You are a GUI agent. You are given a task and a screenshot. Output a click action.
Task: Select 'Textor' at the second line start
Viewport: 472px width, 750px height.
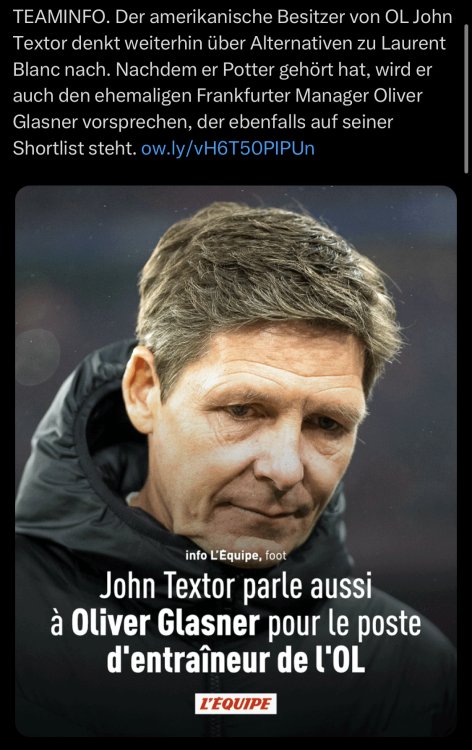(x=40, y=44)
